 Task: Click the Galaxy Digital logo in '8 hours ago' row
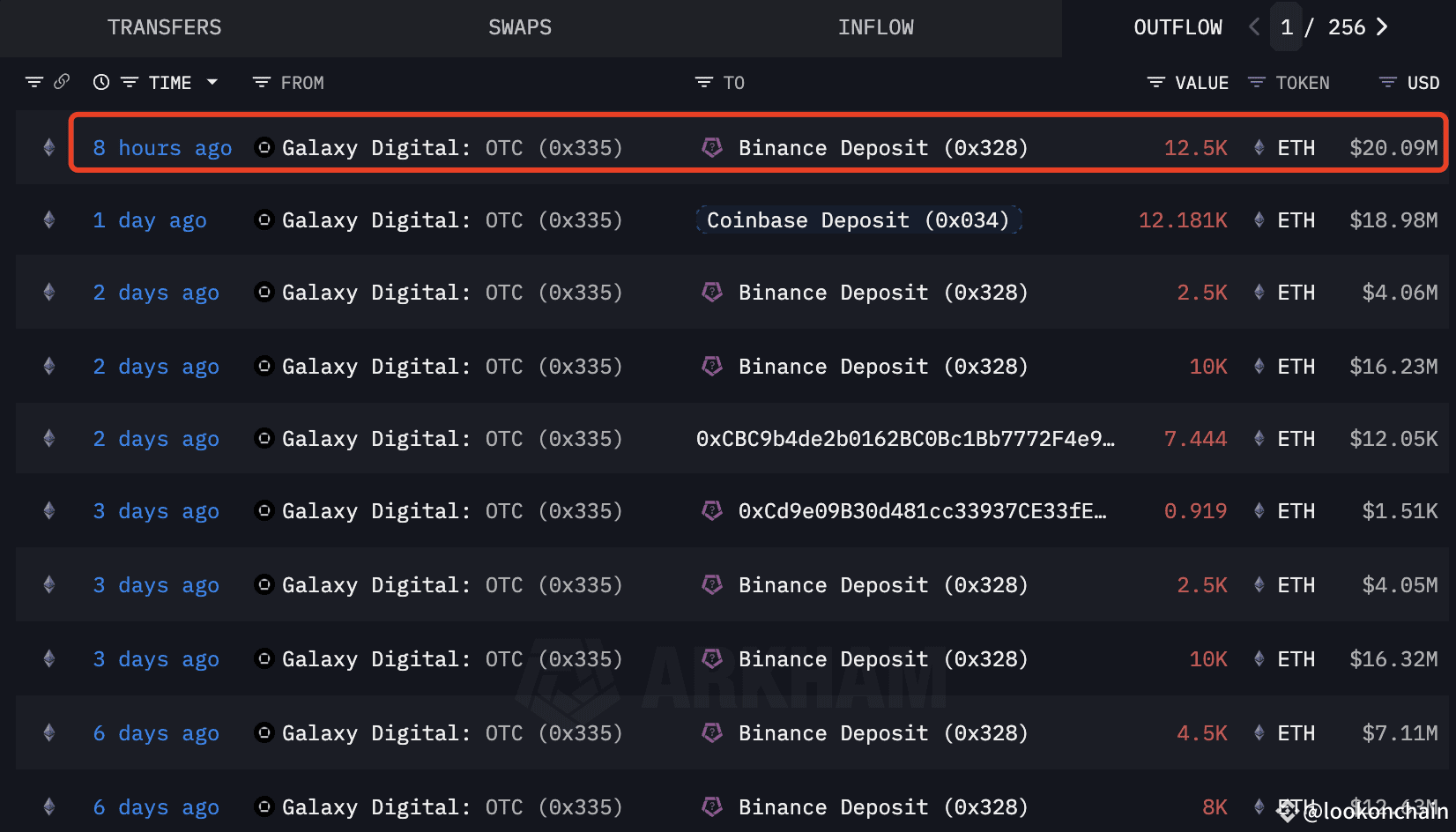pos(264,147)
